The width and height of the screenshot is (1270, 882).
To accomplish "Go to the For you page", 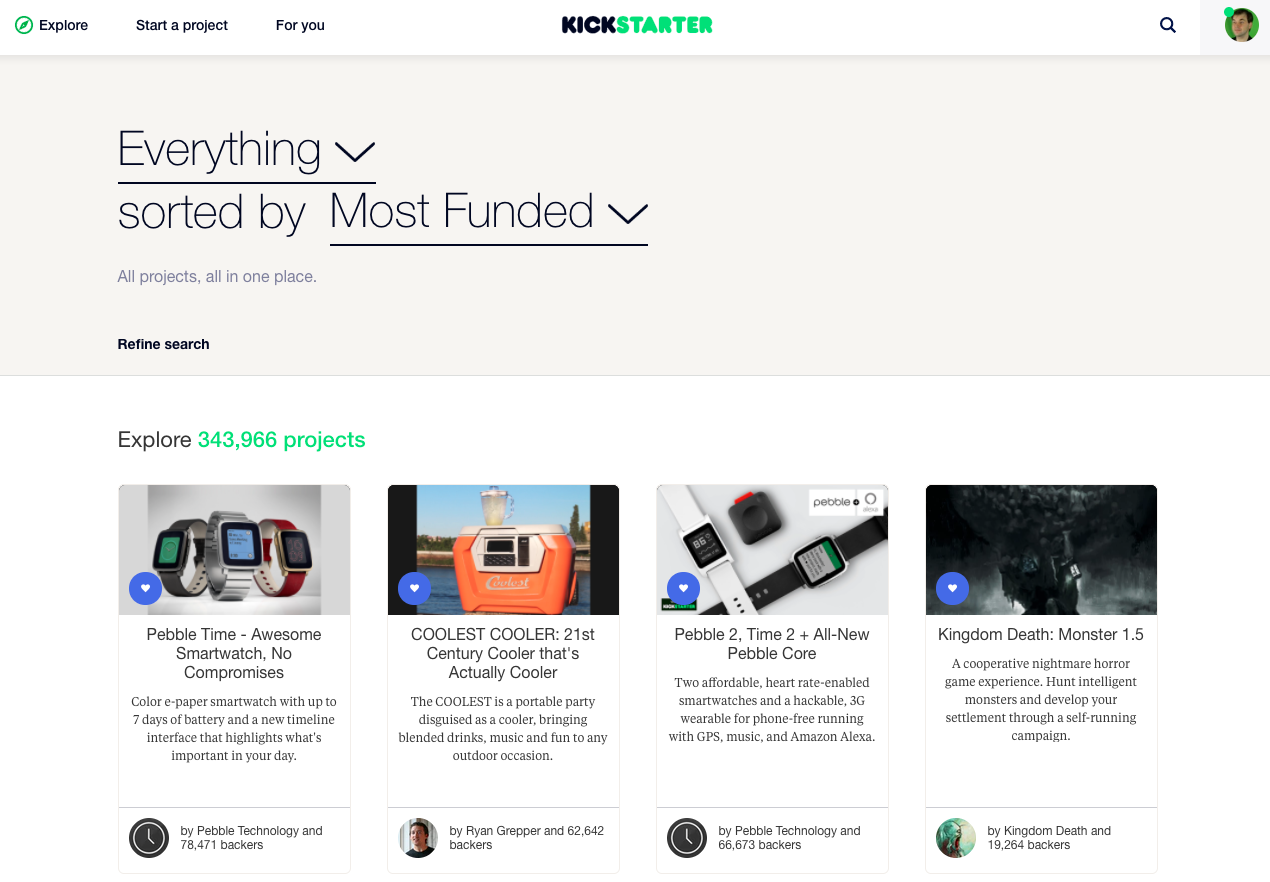I will click(x=300, y=25).
